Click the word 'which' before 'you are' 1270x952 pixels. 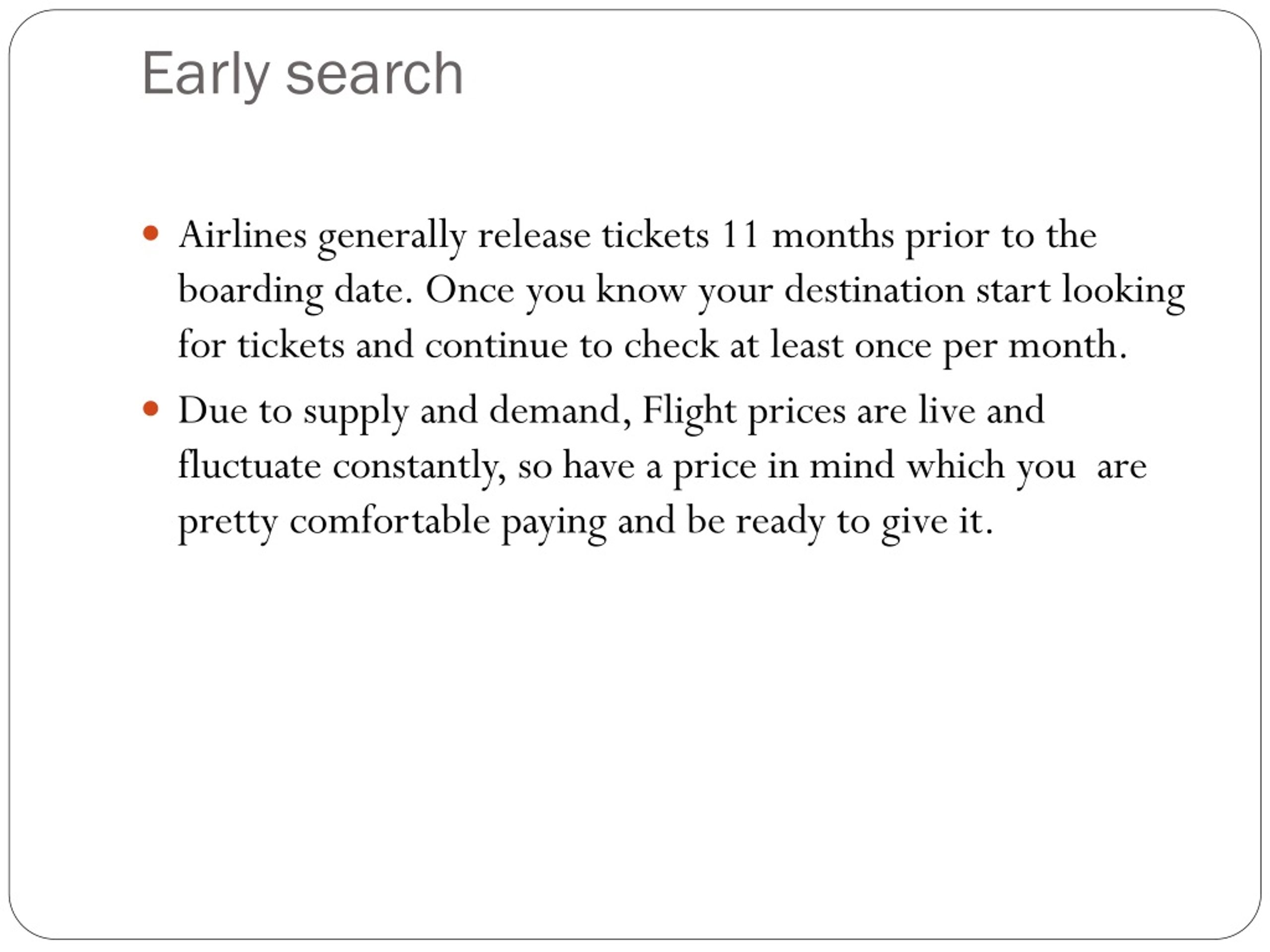(955, 465)
